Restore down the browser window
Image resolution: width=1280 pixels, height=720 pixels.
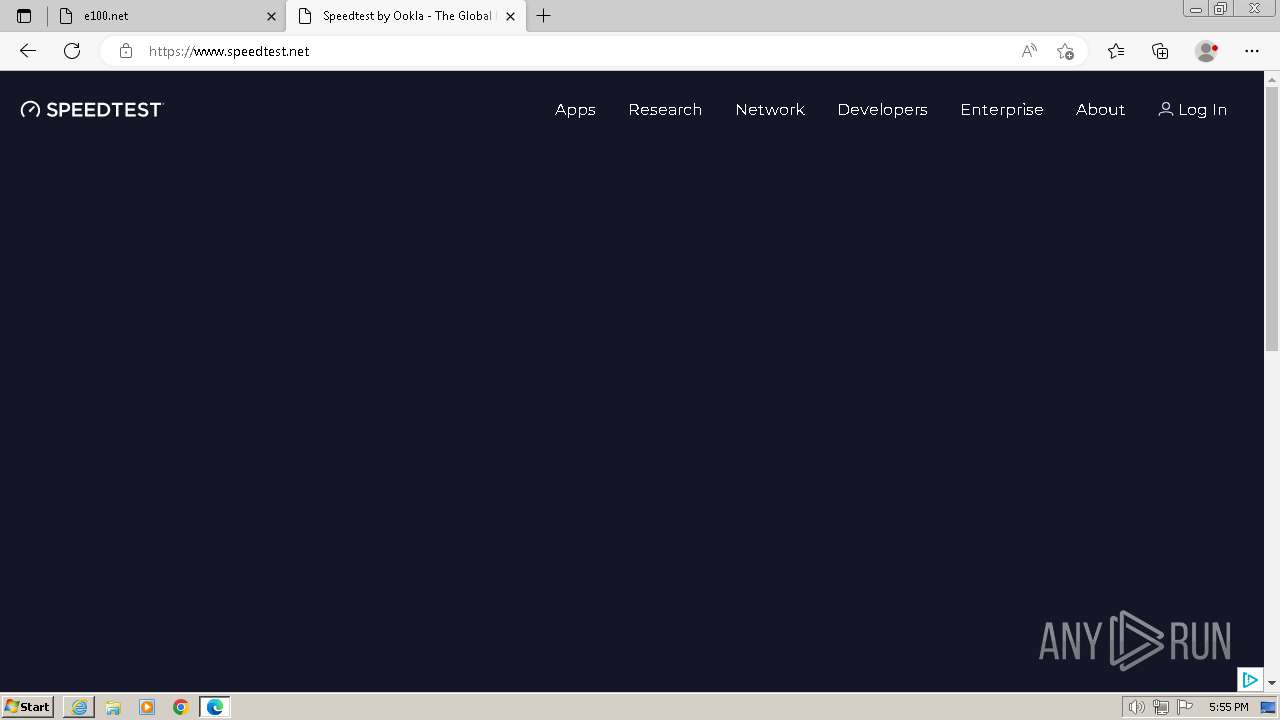pyautogui.click(x=1221, y=9)
